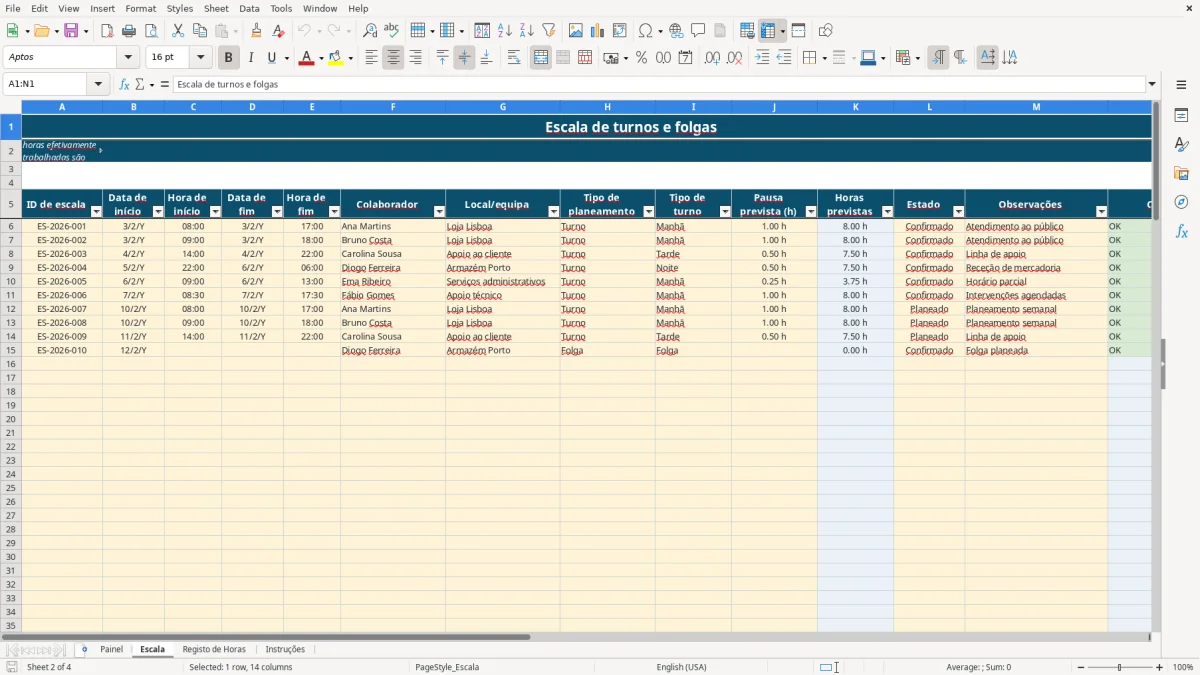Click the formula input line
This screenshot has width=1200, height=675.
point(658,84)
